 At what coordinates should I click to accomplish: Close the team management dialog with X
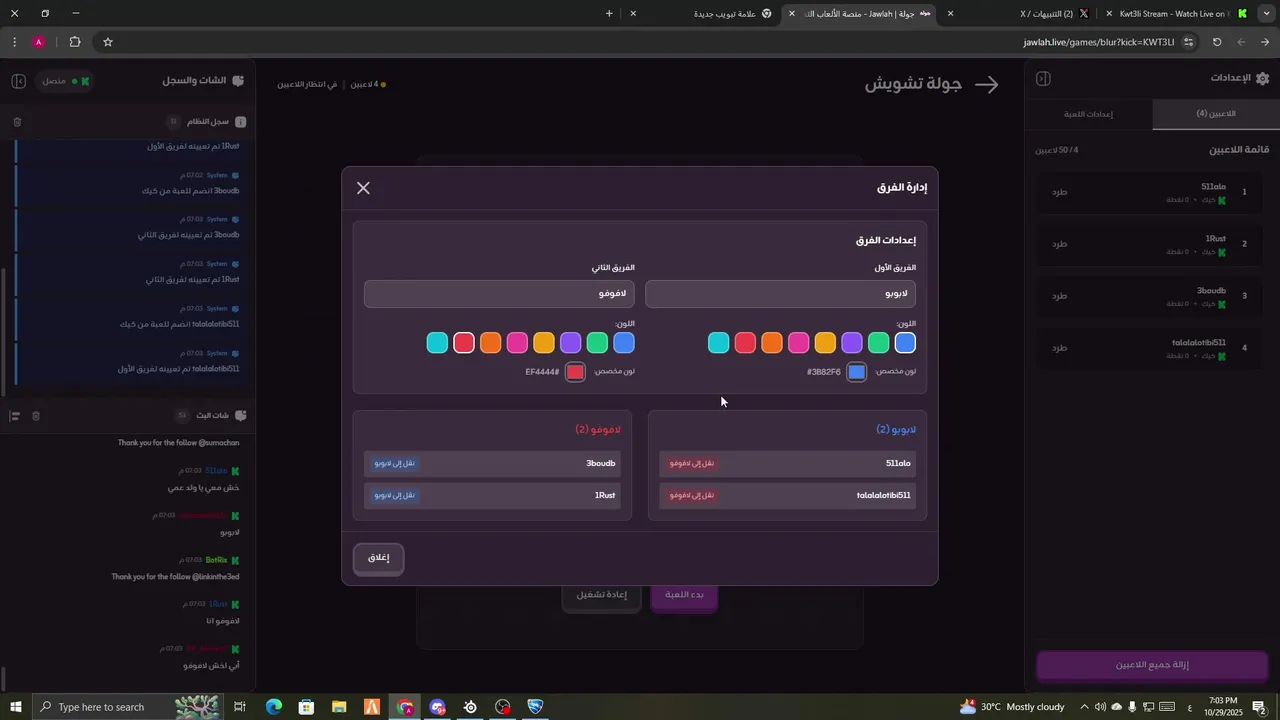pyautogui.click(x=363, y=188)
